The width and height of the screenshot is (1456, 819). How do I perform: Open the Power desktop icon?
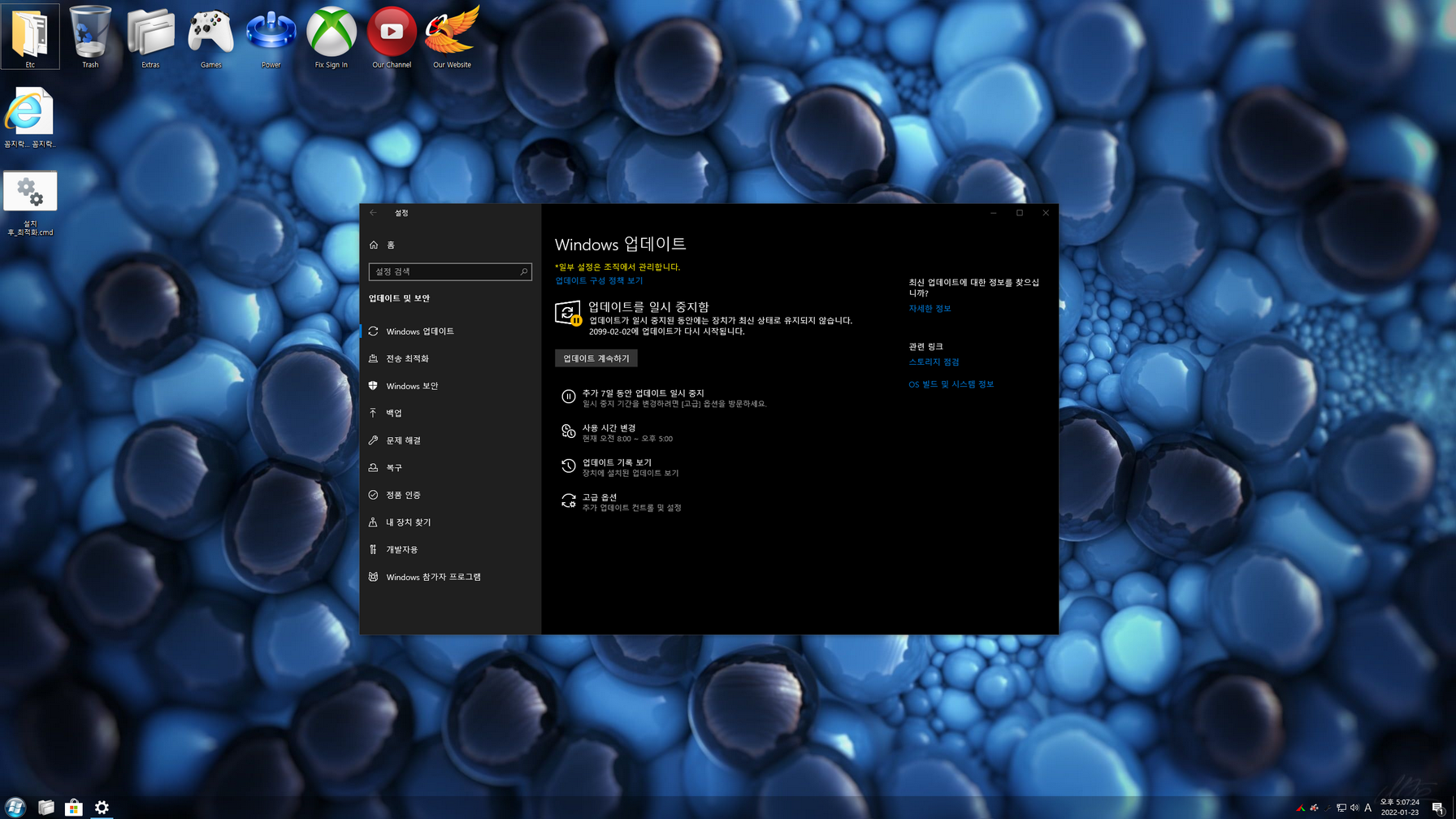(x=271, y=37)
